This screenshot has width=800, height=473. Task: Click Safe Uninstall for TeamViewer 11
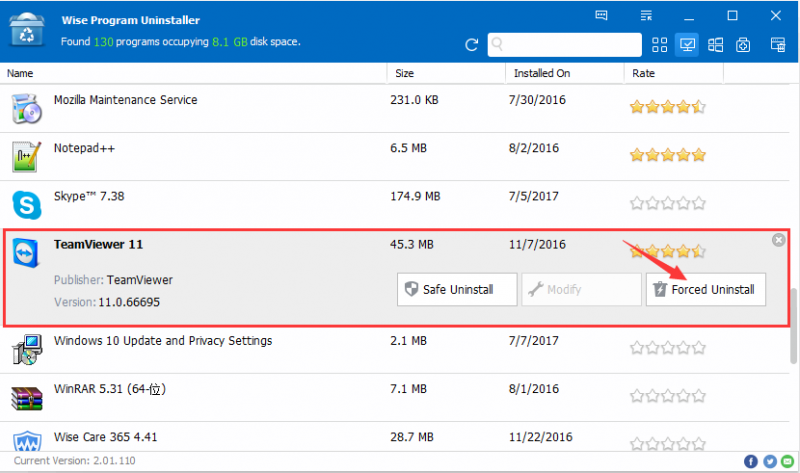[457, 289]
